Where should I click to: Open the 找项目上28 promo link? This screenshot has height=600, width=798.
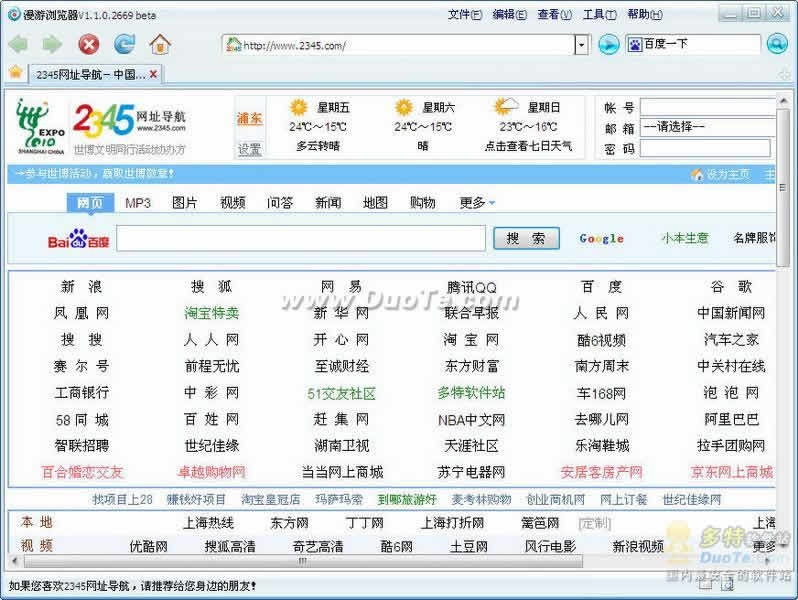(x=122, y=499)
